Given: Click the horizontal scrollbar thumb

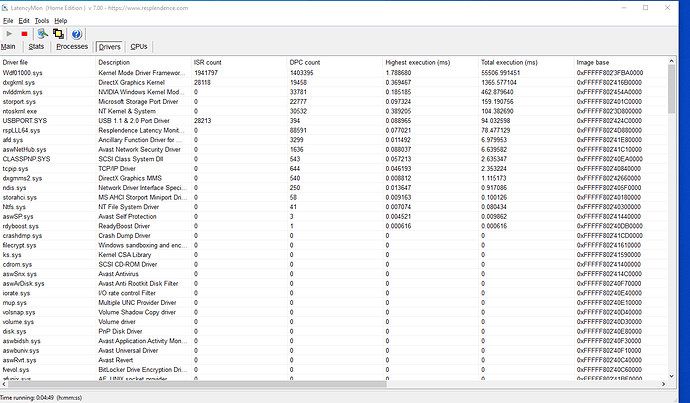Looking at the screenshot, I should 197,384.
